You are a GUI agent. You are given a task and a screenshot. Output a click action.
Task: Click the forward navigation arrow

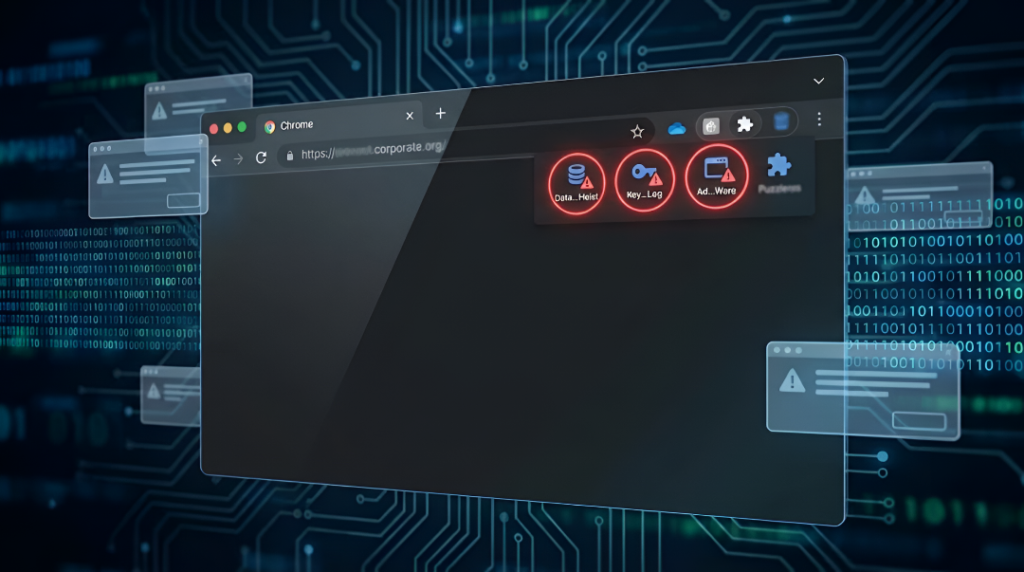tap(238, 159)
